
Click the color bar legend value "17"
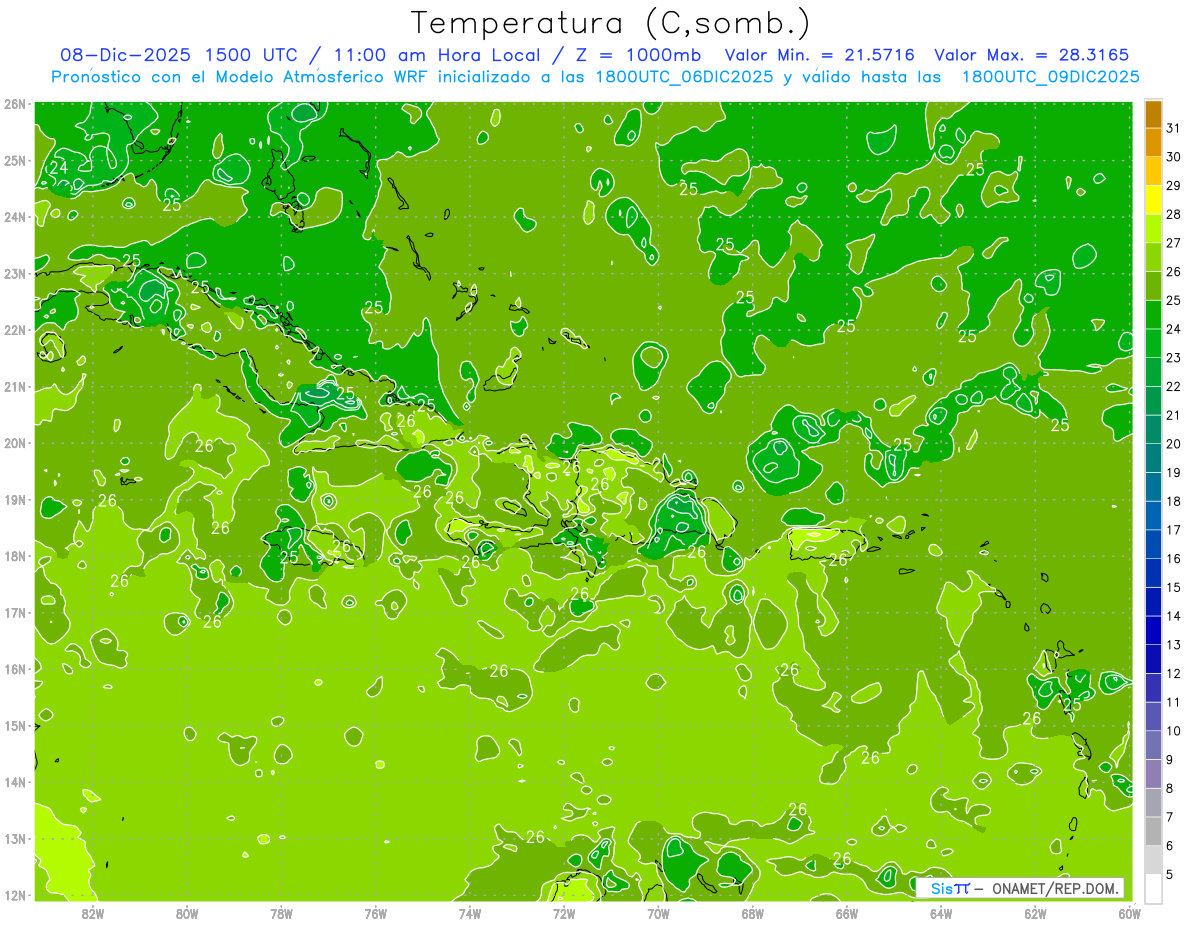(x=1173, y=530)
